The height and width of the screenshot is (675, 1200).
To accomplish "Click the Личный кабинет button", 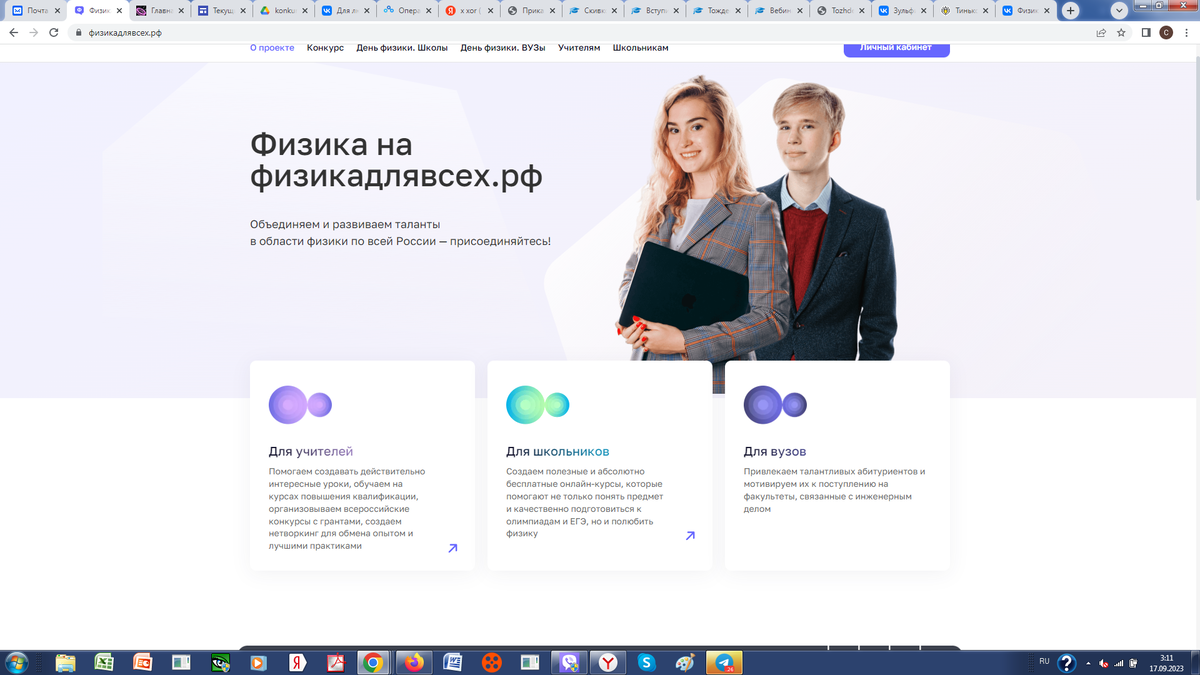I will tap(896, 47).
